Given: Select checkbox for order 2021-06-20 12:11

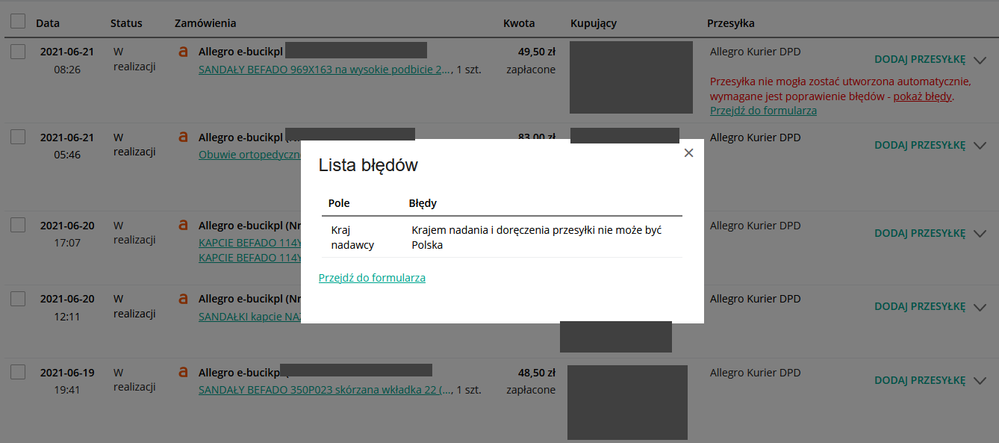Looking at the screenshot, I should (18, 298).
